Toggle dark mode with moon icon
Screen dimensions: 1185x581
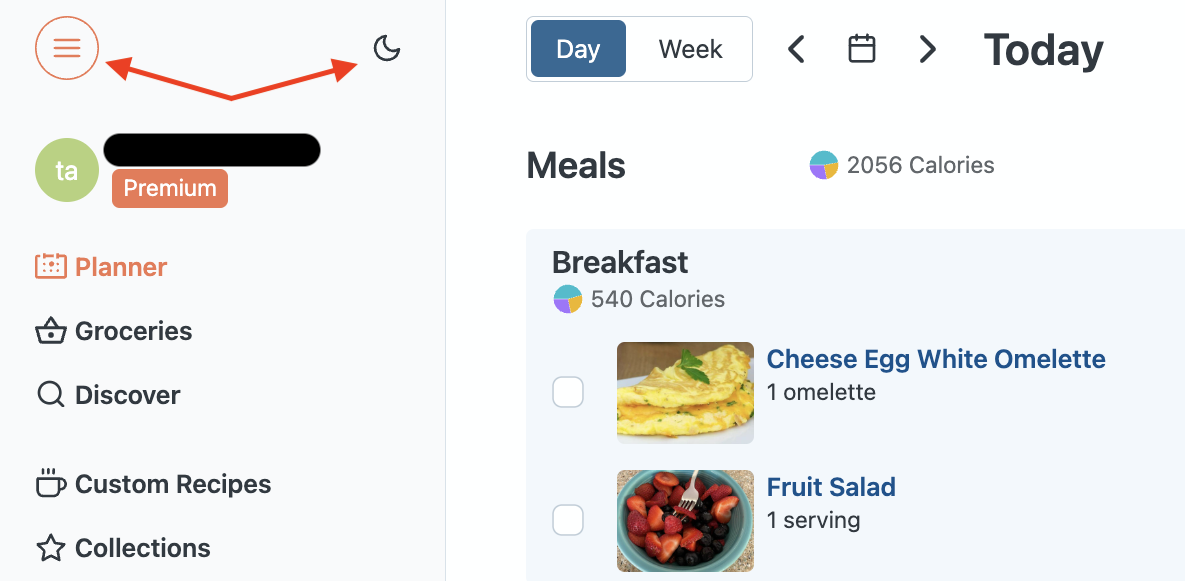point(387,48)
